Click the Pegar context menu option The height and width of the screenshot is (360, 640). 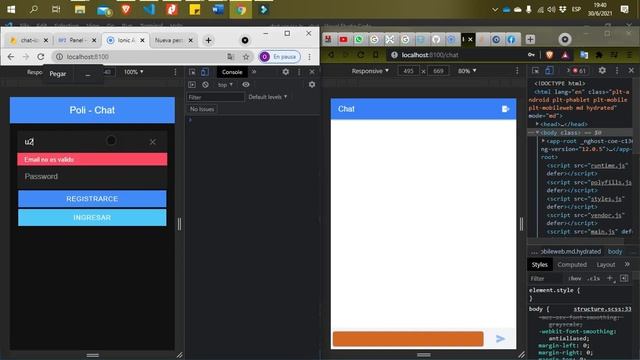click(58, 74)
